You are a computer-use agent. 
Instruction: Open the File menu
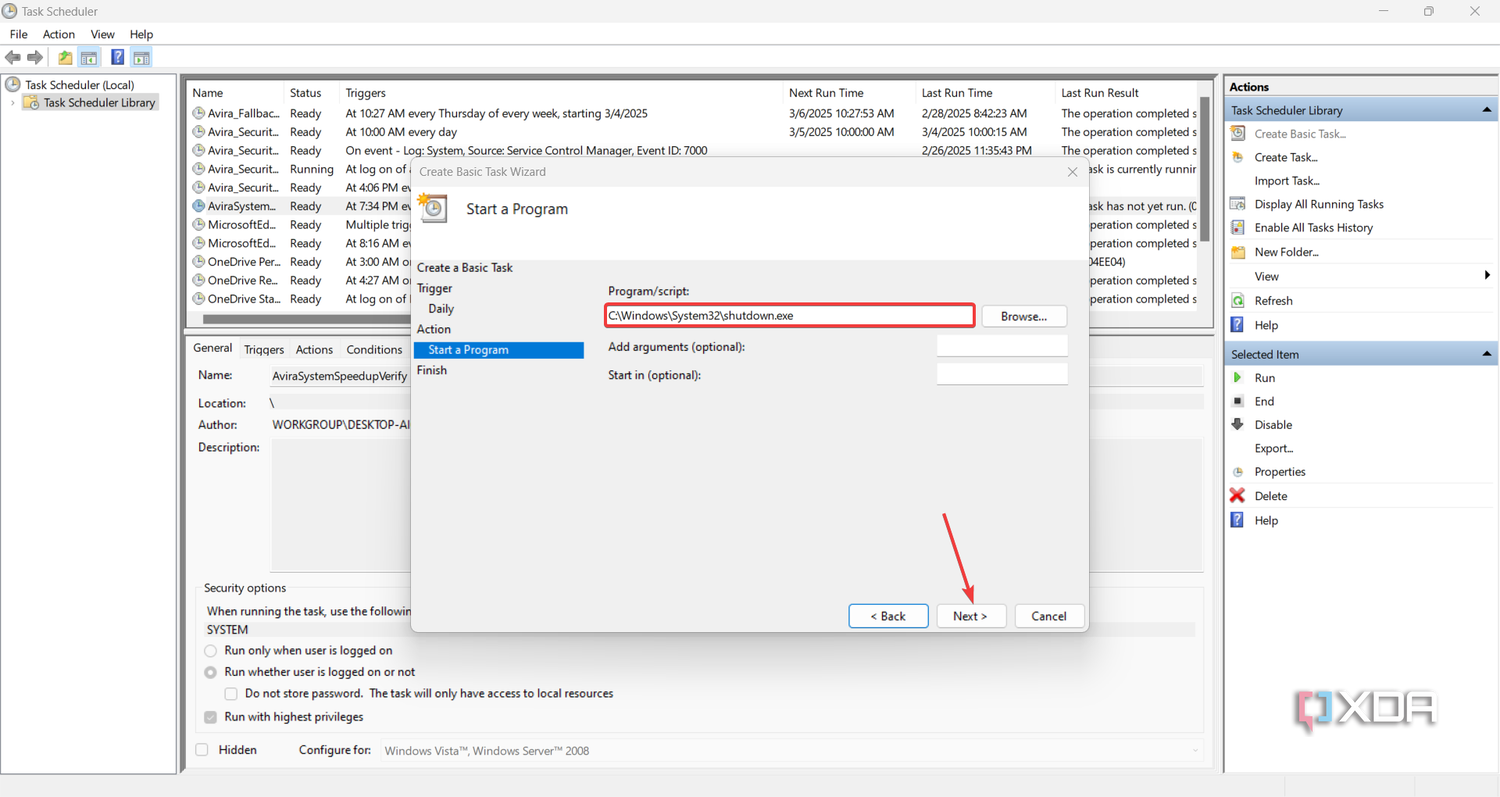18,34
